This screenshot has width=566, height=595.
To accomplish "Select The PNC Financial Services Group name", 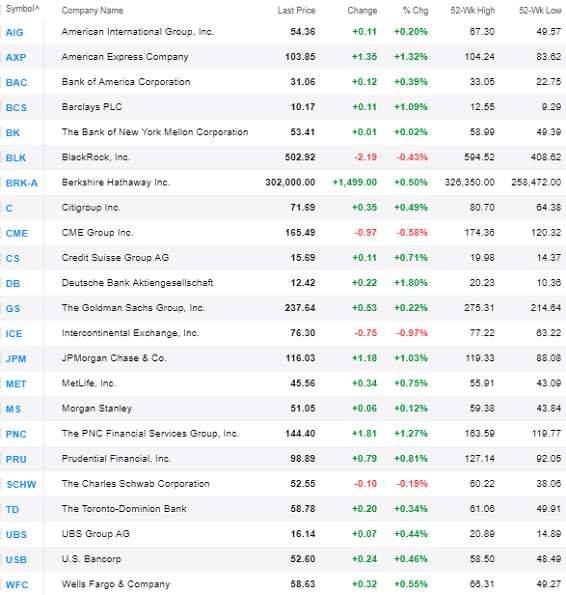I will coord(150,433).
